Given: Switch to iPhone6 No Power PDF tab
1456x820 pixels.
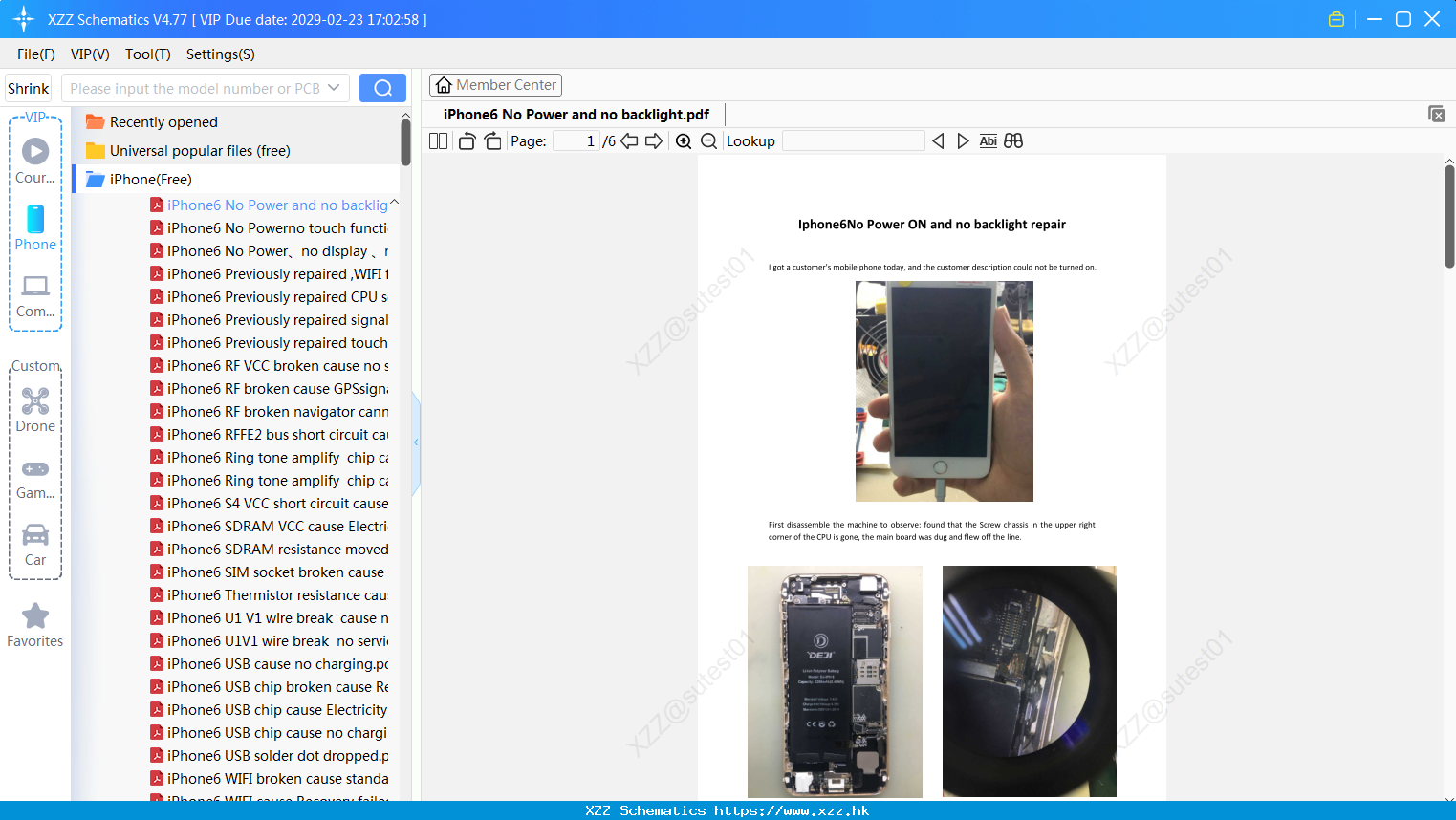Looking at the screenshot, I should tap(576, 115).
